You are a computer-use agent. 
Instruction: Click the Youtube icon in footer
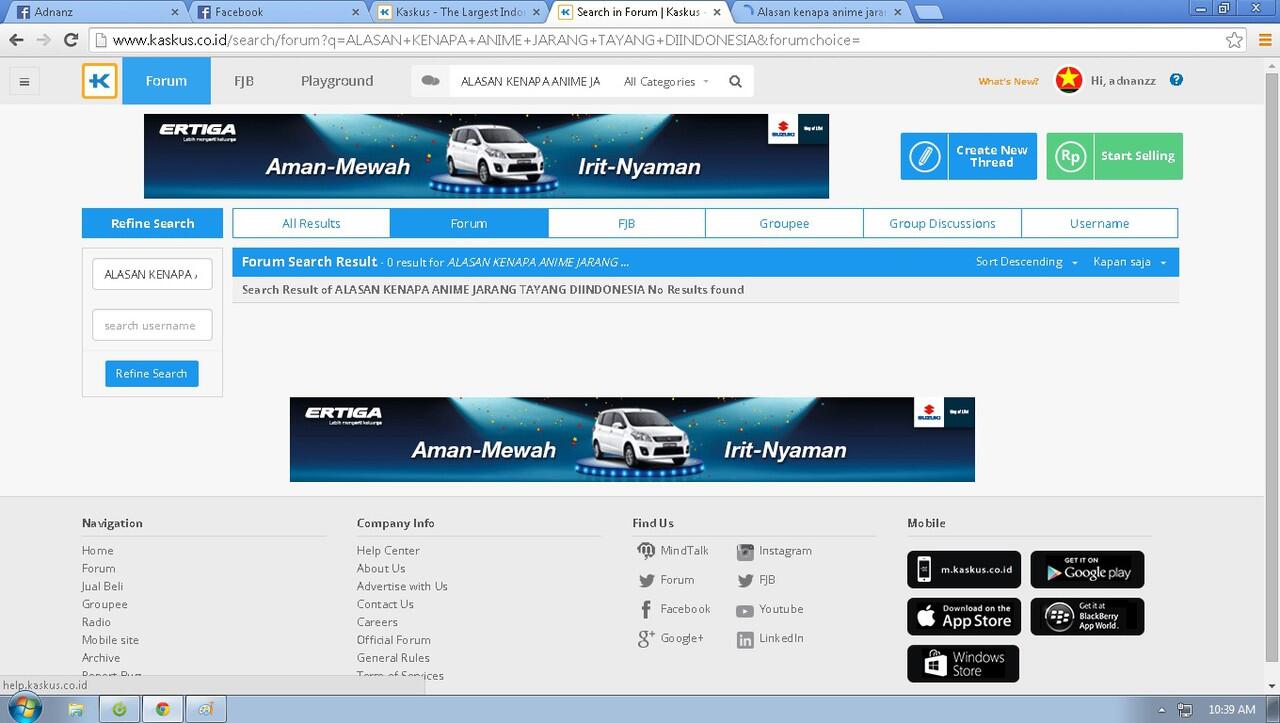[x=745, y=610]
